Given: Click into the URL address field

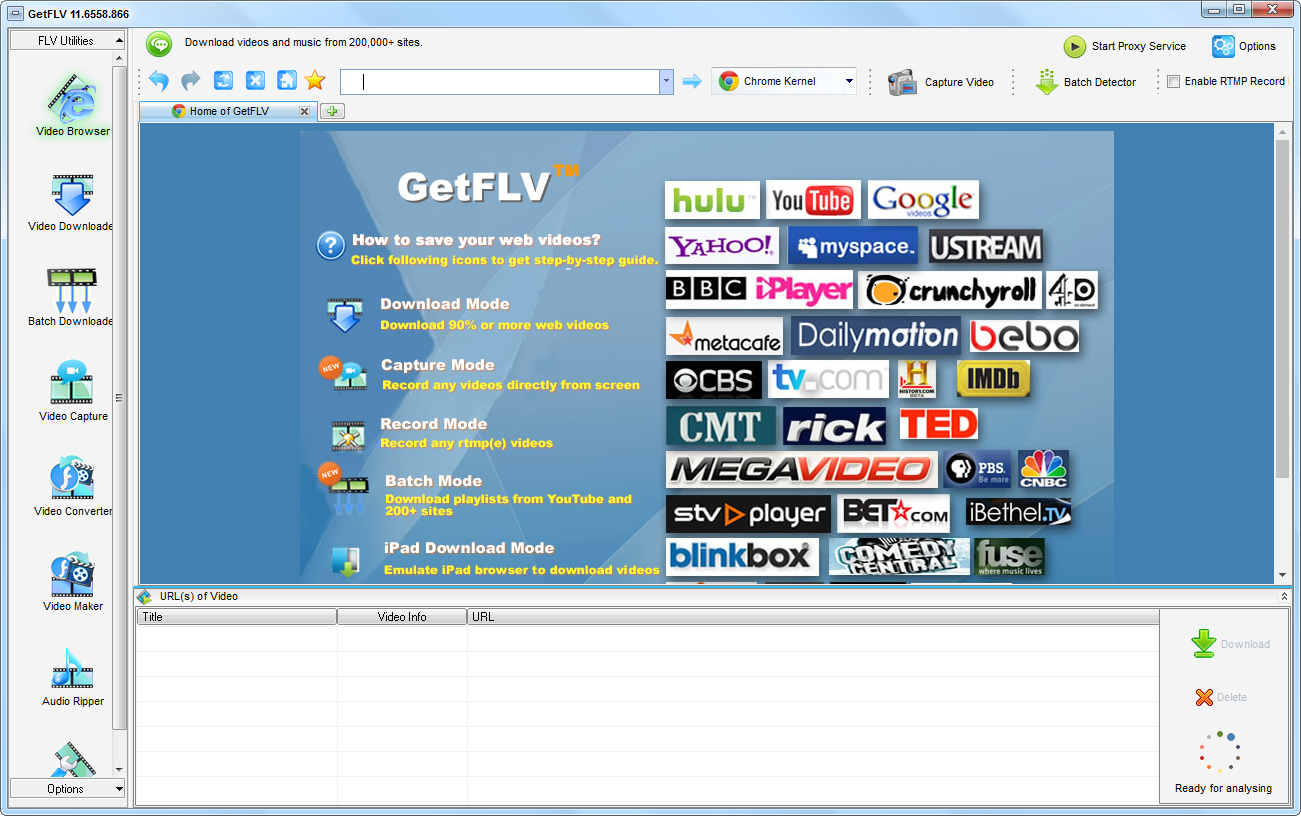Looking at the screenshot, I should pyautogui.click(x=500, y=82).
